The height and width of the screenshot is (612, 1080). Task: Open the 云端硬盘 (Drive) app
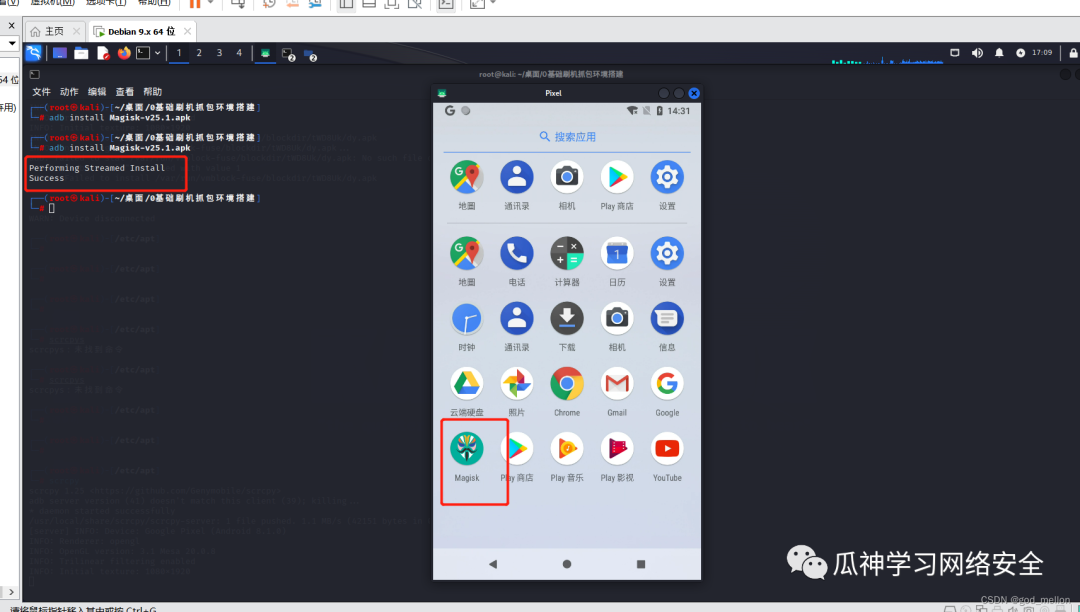click(466, 383)
